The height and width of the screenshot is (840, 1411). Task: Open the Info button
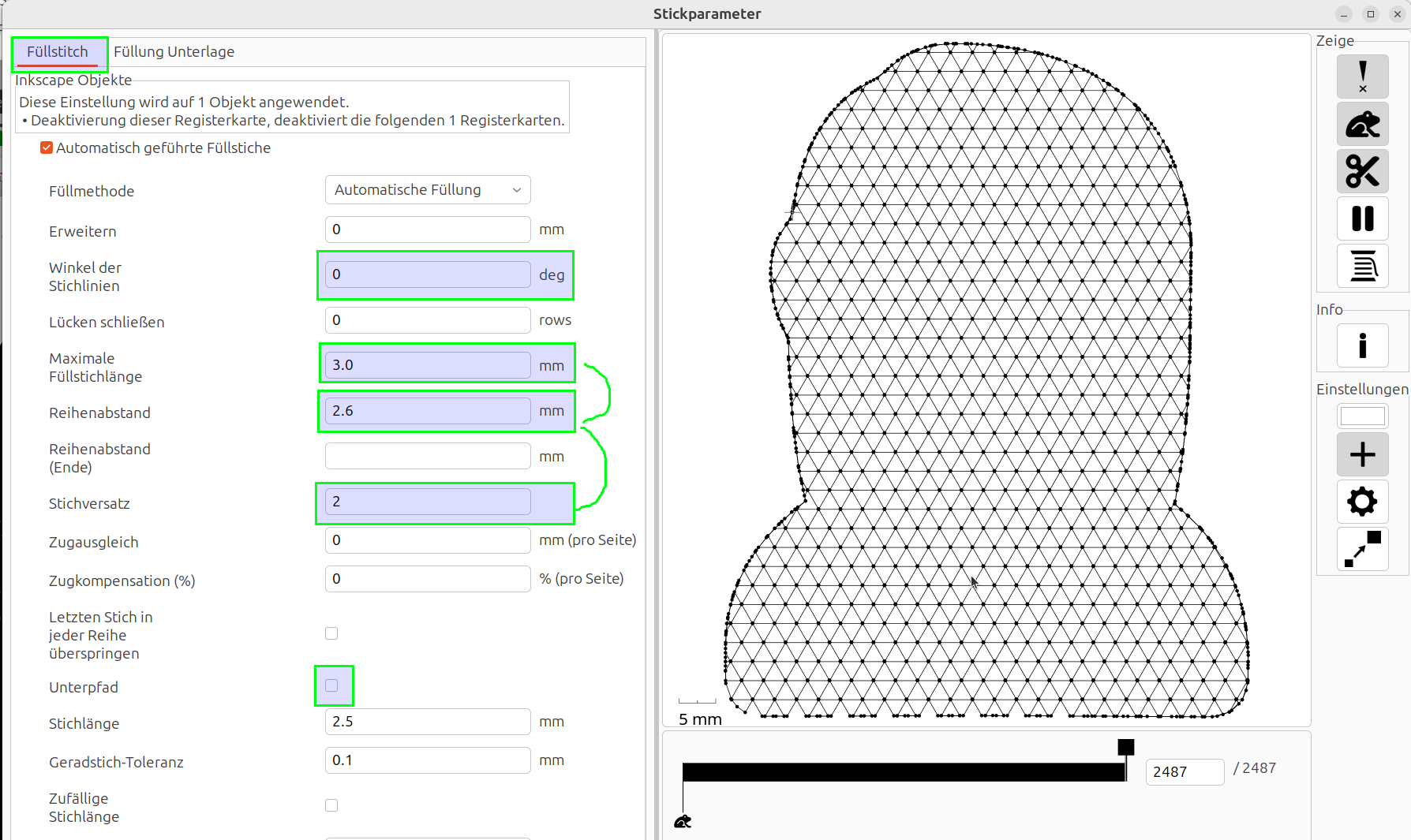point(1362,345)
